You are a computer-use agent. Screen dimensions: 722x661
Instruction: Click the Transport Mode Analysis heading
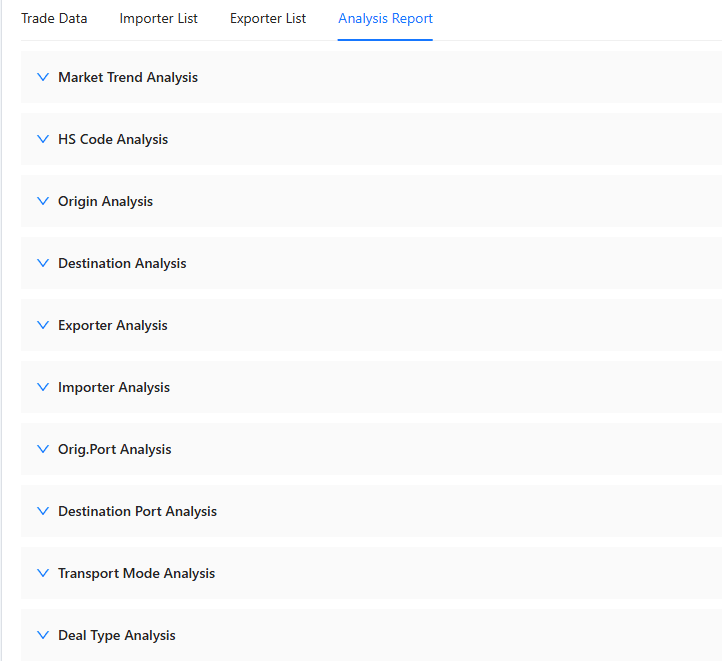tap(136, 574)
